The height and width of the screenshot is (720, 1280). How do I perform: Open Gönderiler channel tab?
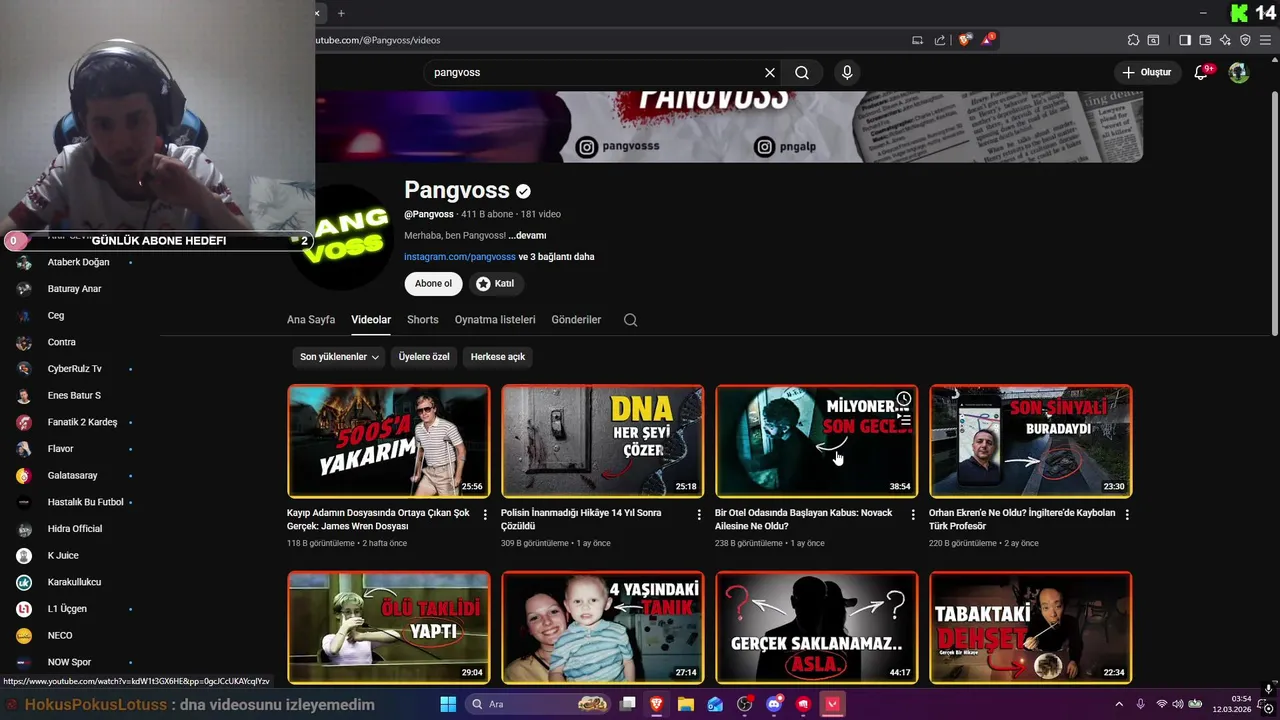tap(576, 320)
